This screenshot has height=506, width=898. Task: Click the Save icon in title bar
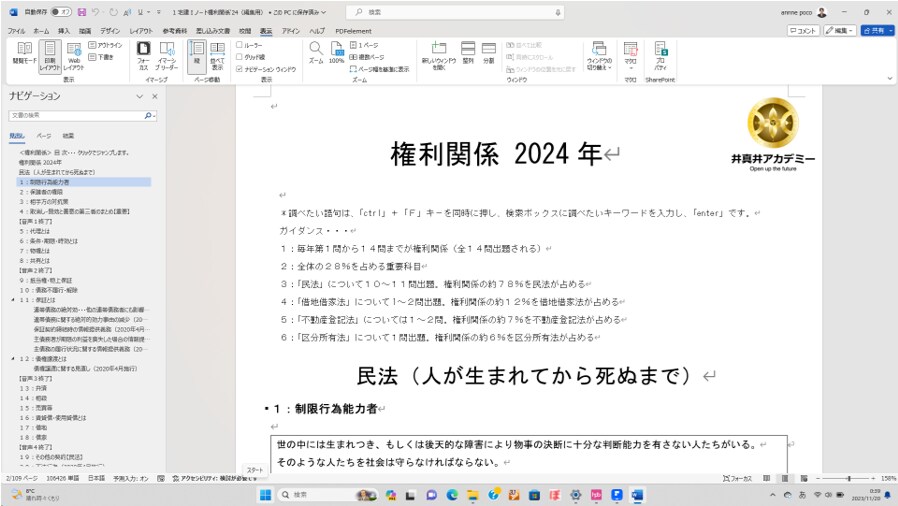click(x=81, y=12)
